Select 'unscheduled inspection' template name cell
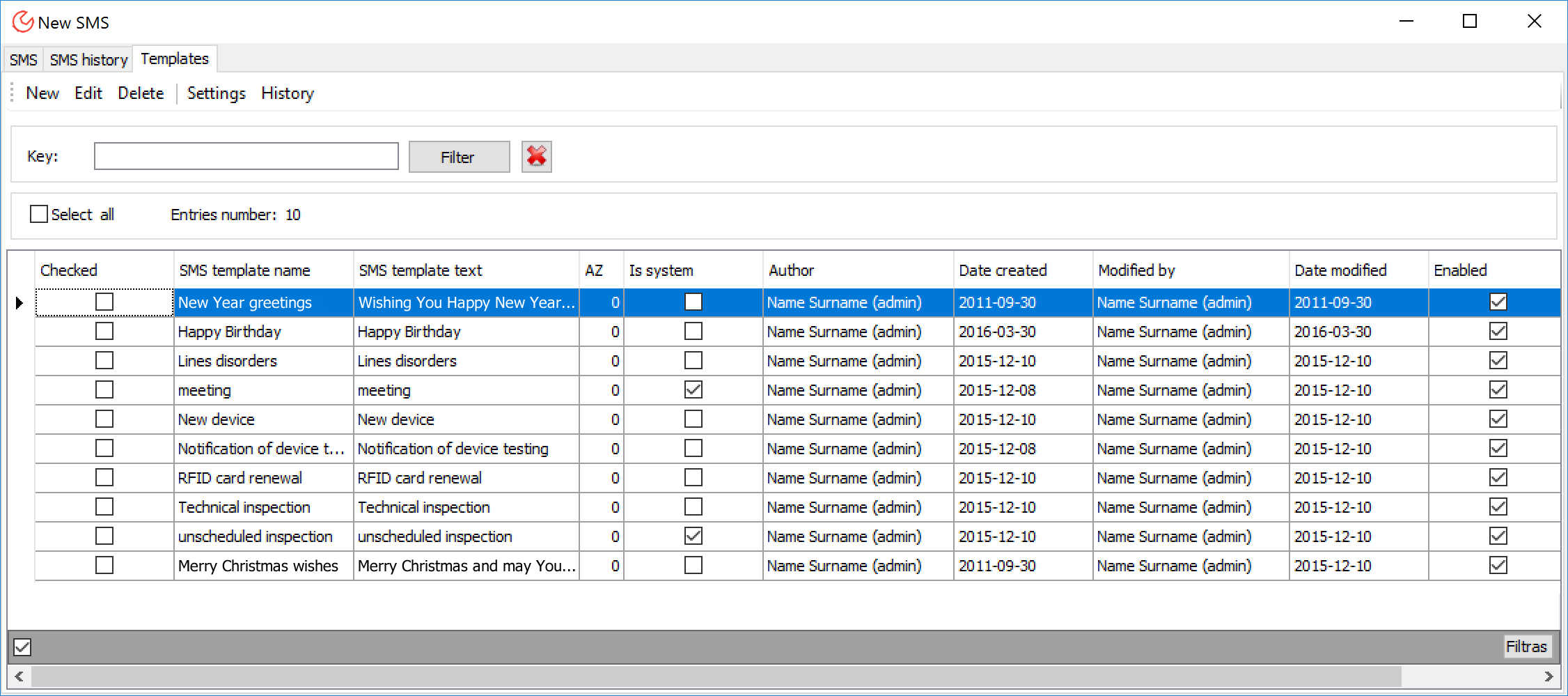1568x696 pixels. click(x=264, y=536)
